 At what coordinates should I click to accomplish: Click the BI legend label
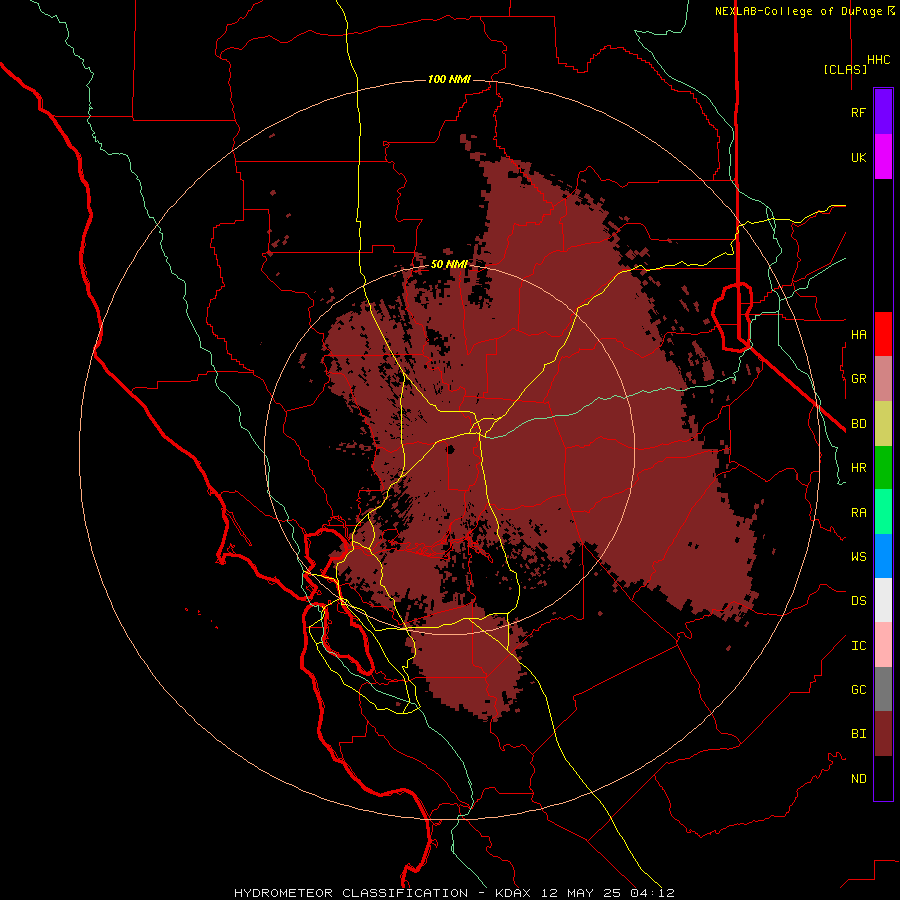[x=858, y=734]
